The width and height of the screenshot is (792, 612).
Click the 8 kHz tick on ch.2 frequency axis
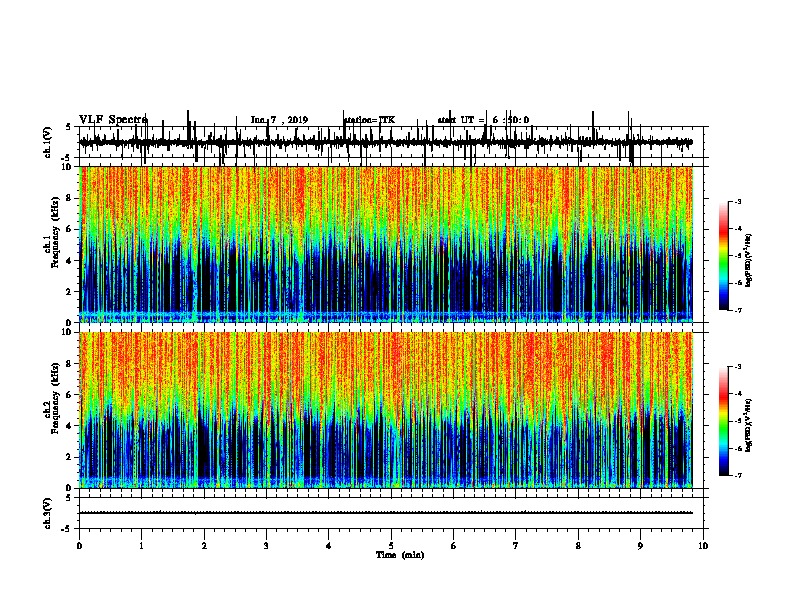[x=70, y=364]
